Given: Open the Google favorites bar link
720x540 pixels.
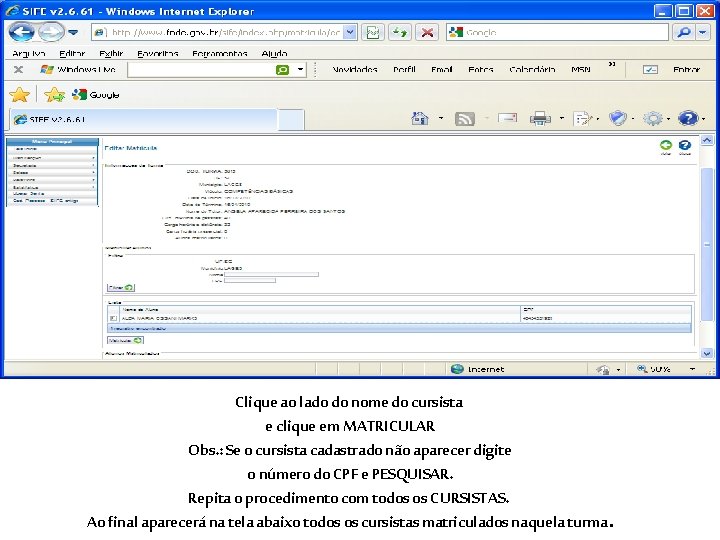Looking at the screenshot, I should click(x=96, y=95).
